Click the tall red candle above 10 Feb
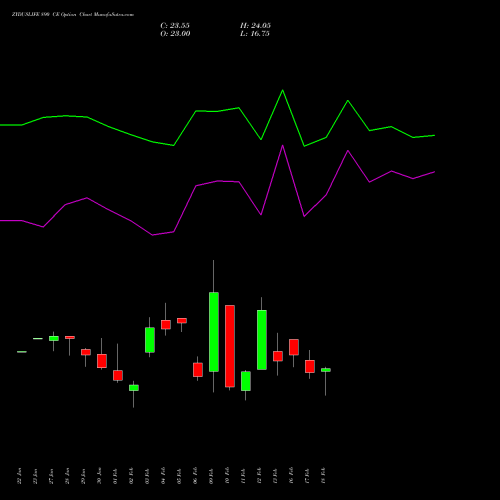The width and height of the screenshot is (500, 500). (x=230, y=346)
